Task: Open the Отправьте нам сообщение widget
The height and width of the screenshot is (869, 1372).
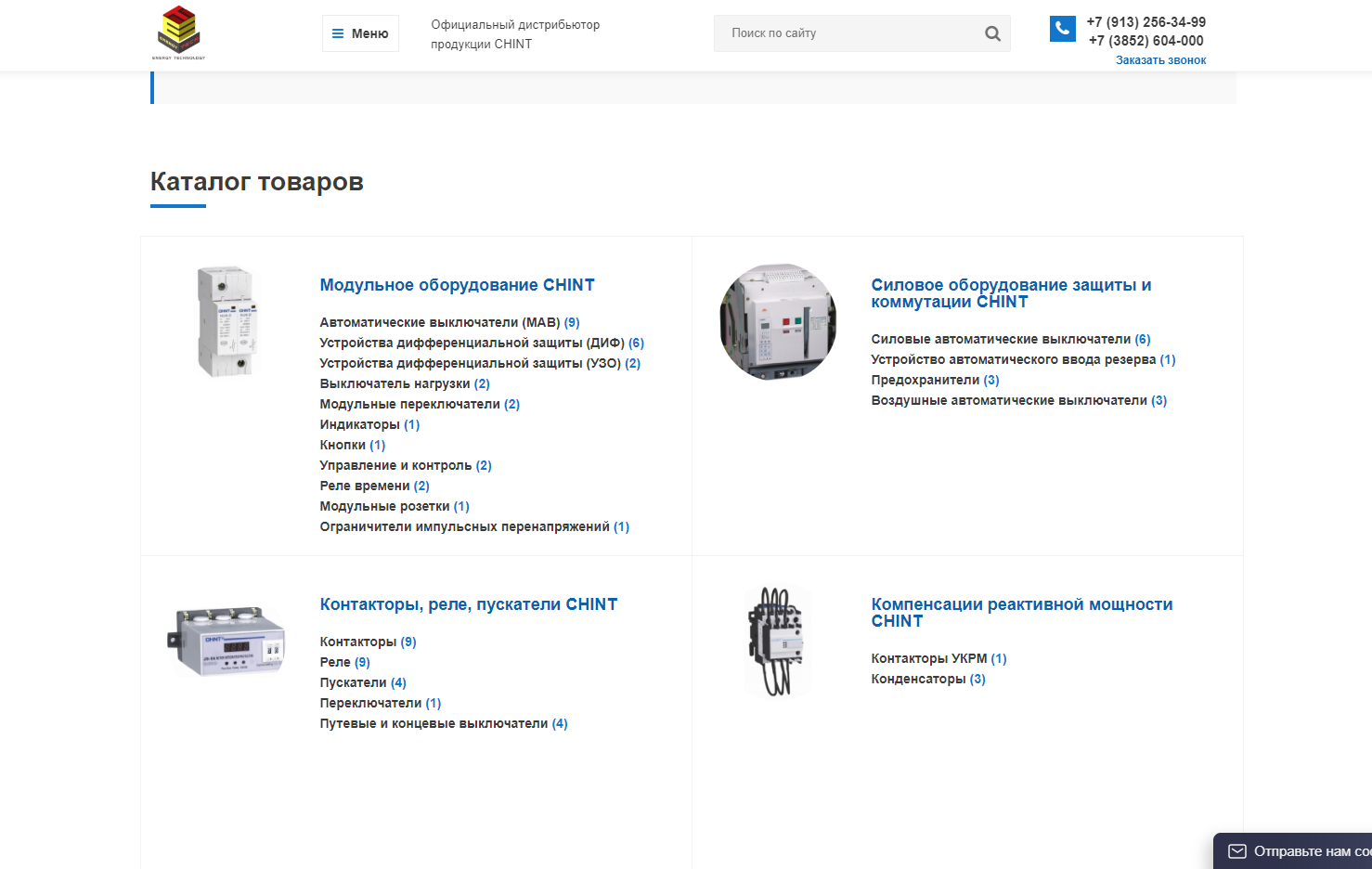Action: [x=1292, y=851]
